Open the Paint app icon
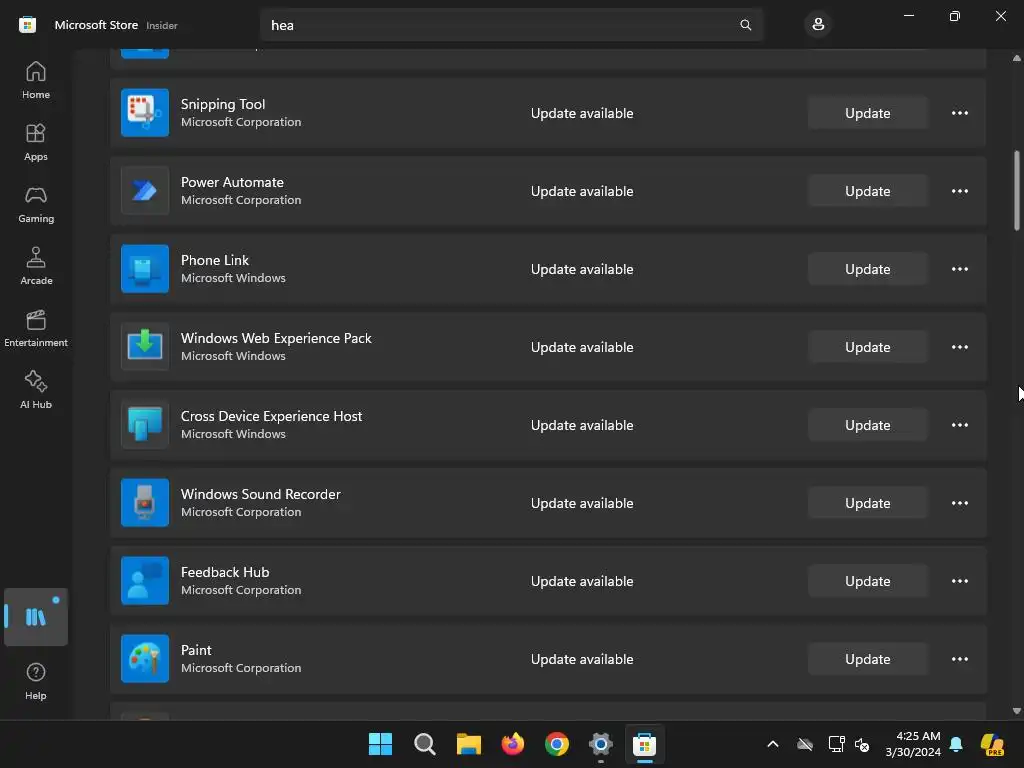 click(145, 658)
